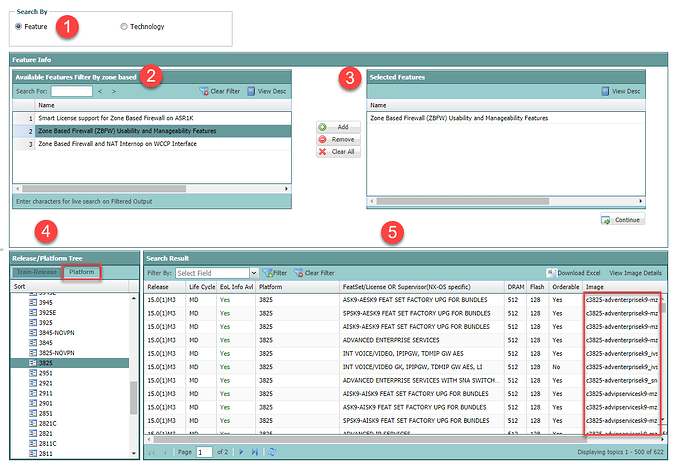690x466 pixels.
Task: Select platform 2851 in the tree
Action: tap(45, 414)
